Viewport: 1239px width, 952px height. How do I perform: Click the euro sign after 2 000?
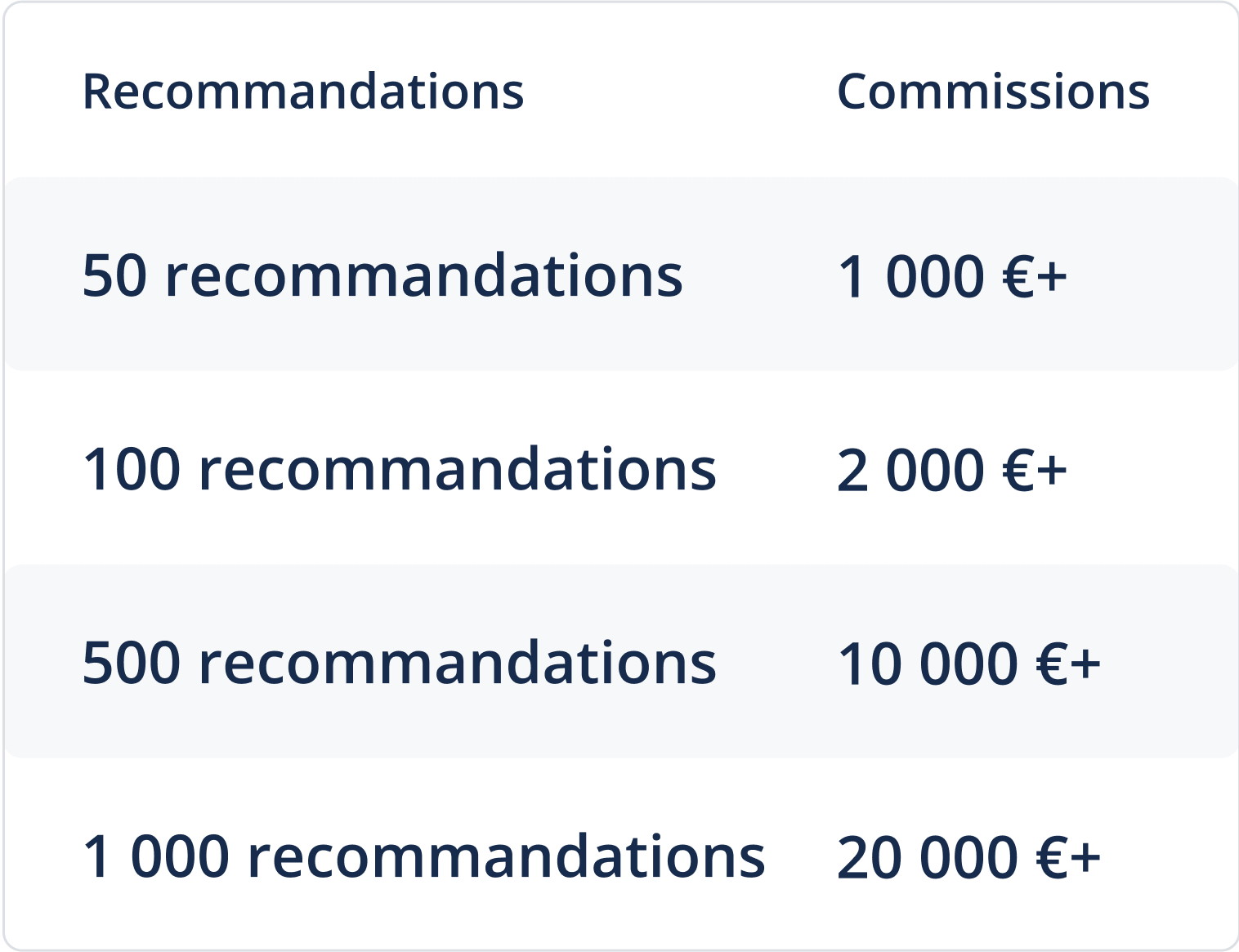[1018, 472]
